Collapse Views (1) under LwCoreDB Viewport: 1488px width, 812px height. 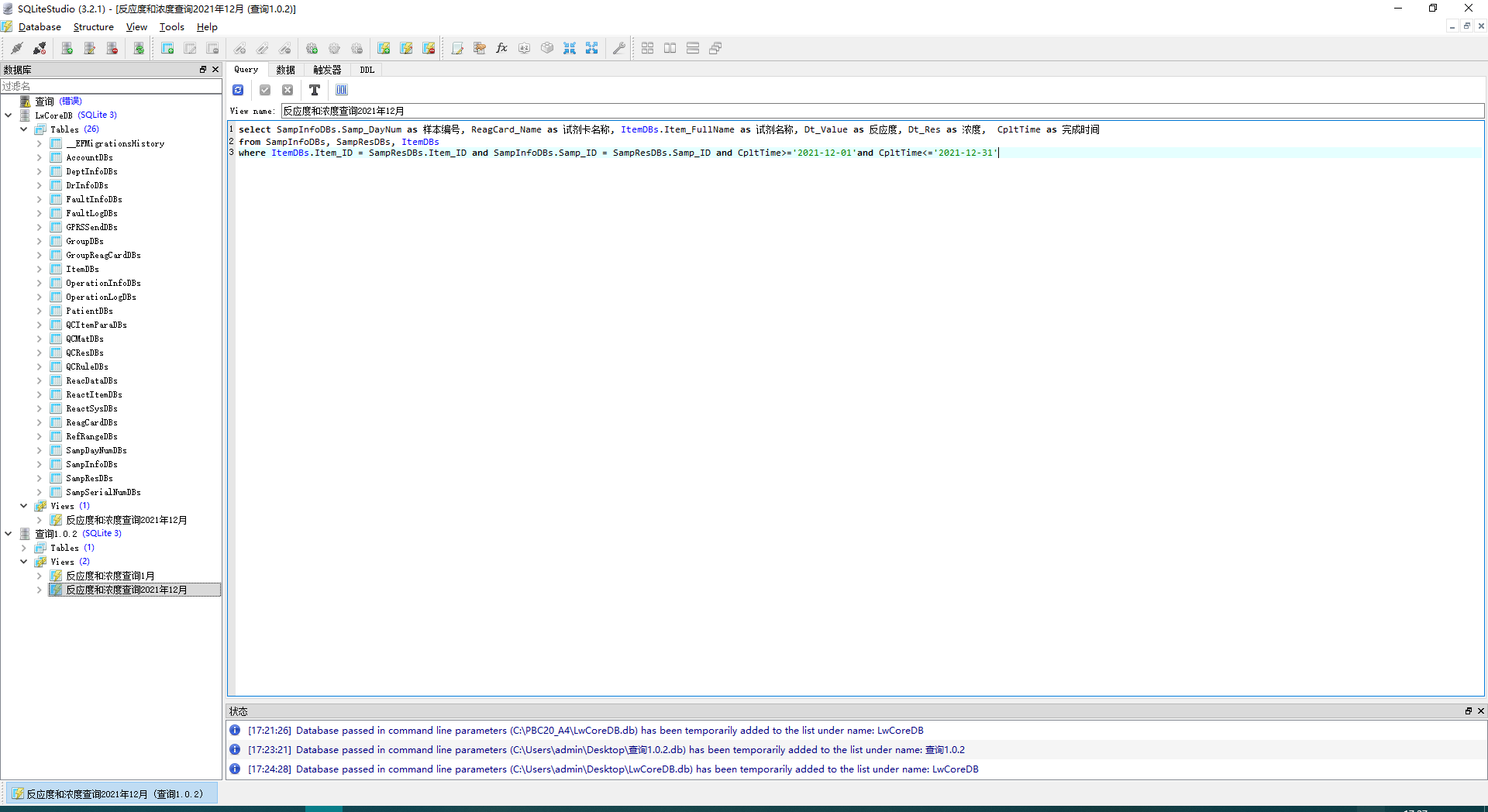[24, 506]
